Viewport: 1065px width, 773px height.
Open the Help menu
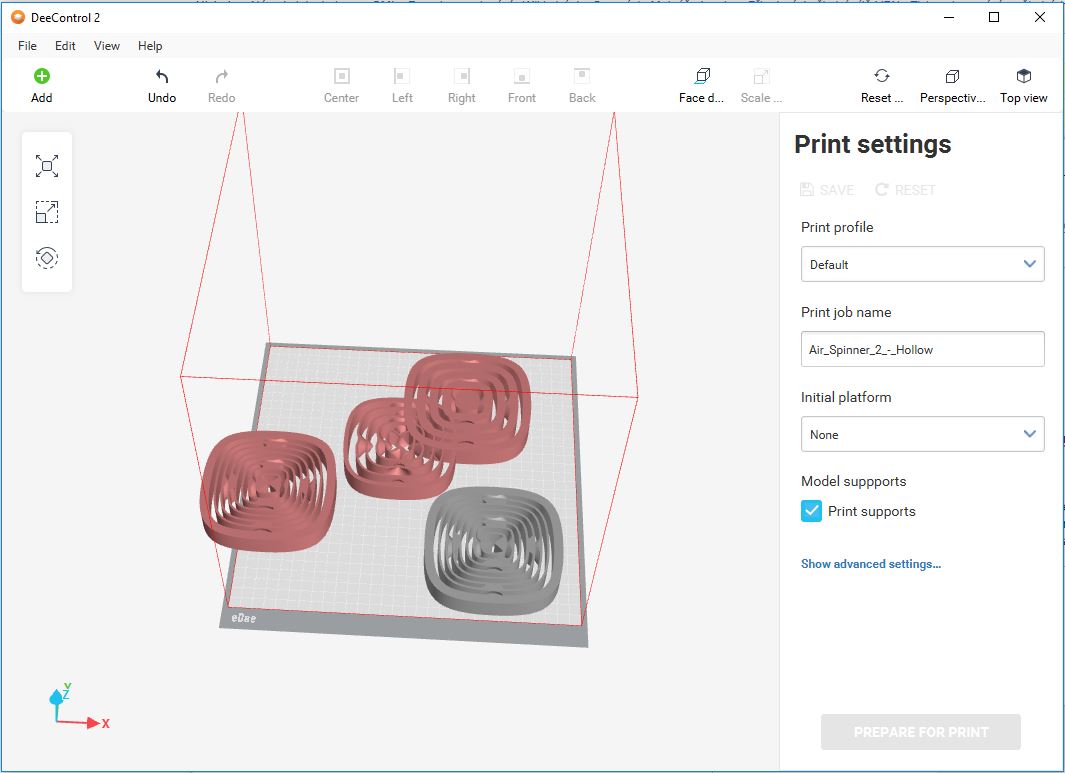click(150, 46)
